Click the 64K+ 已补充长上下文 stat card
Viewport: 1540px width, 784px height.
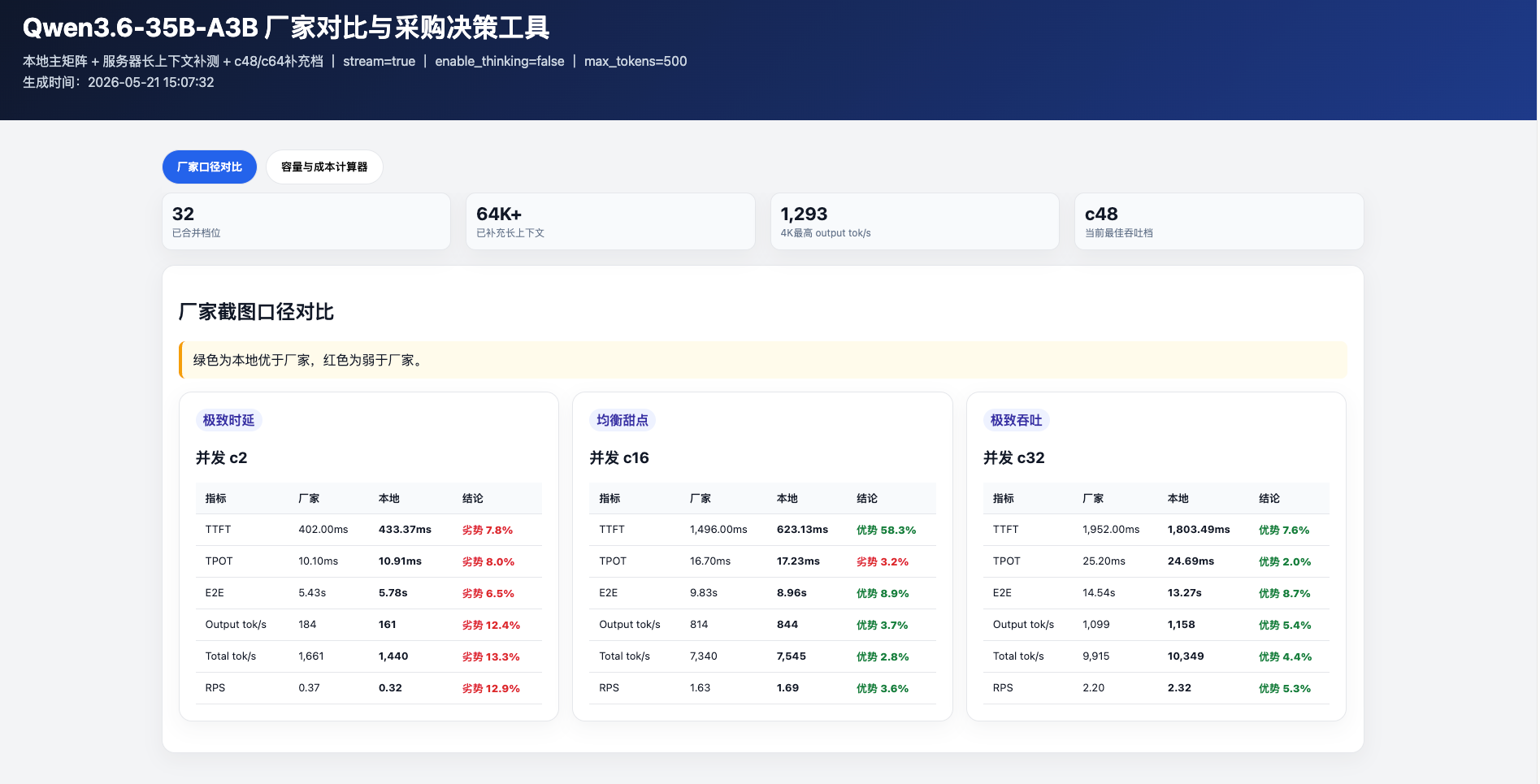click(x=610, y=221)
